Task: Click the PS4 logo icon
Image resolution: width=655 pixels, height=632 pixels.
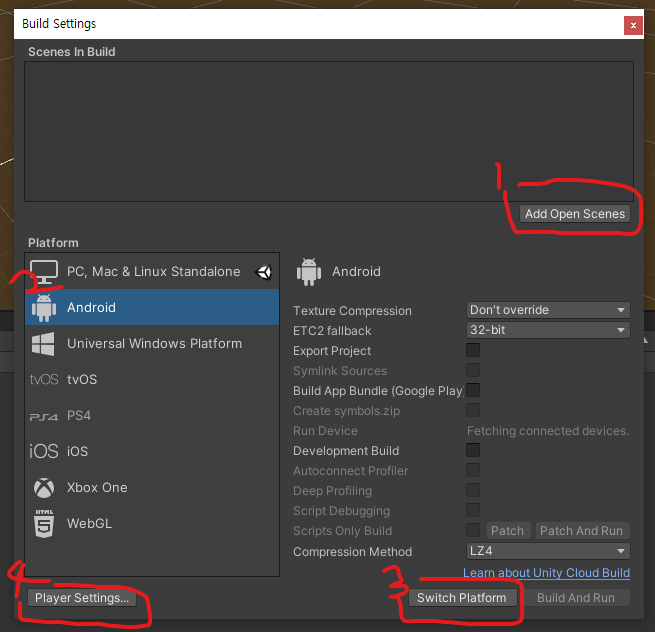Action: 44,416
